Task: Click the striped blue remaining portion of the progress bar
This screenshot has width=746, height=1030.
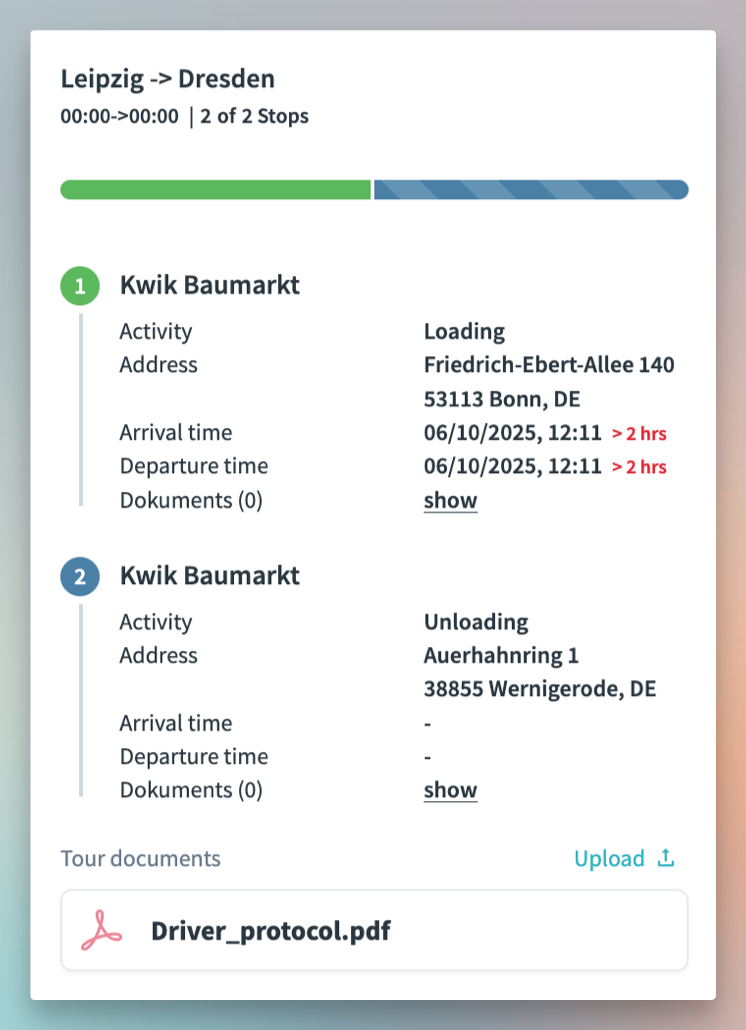Action: point(530,189)
